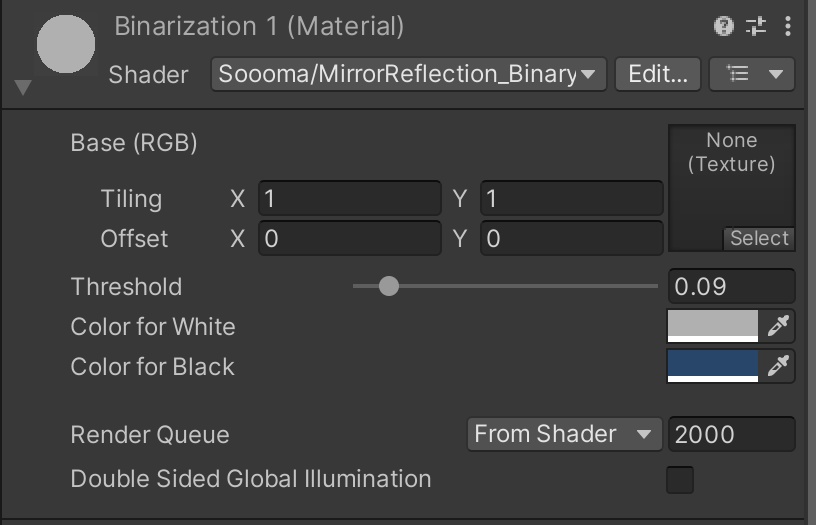This screenshot has width=816, height=525.
Task: Click eyedropper next to Color for Black
Action: coord(778,366)
